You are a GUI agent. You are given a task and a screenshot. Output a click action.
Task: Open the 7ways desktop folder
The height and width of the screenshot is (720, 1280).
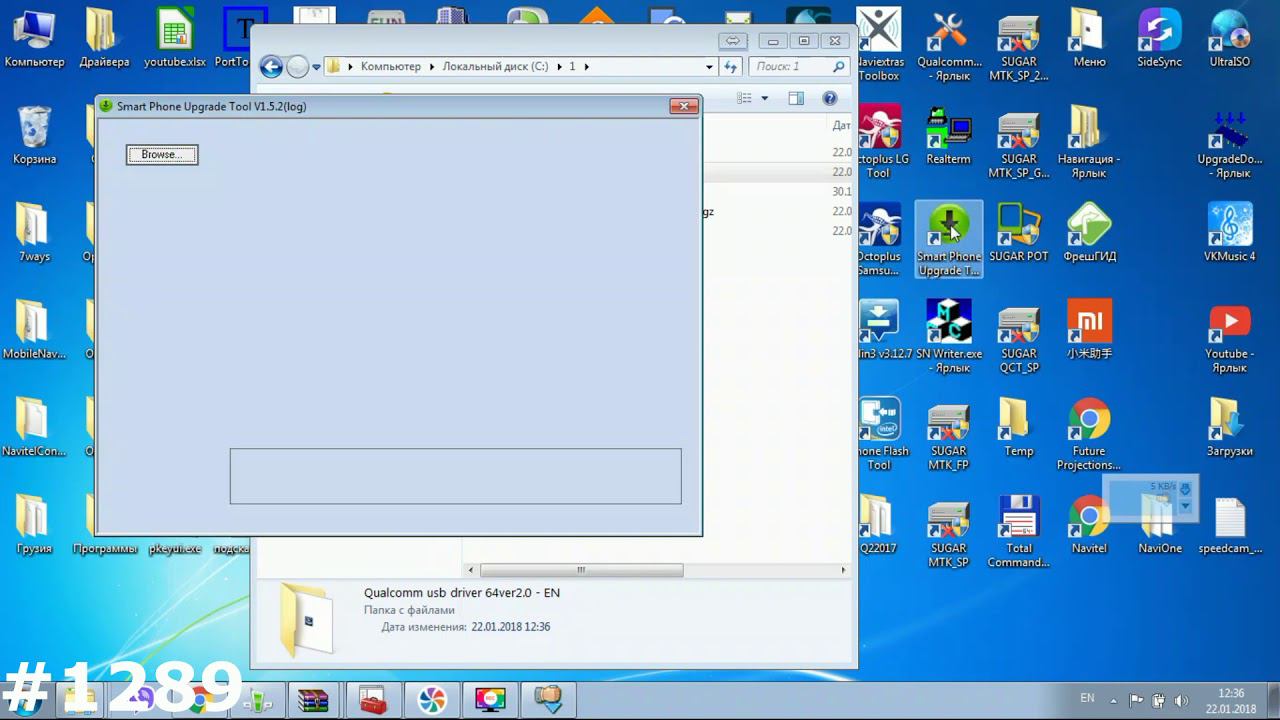pyautogui.click(x=34, y=232)
